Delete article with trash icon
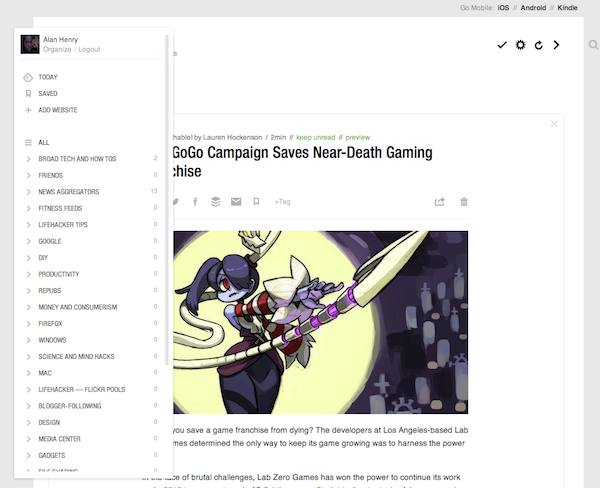 click(x=464, y=202)
